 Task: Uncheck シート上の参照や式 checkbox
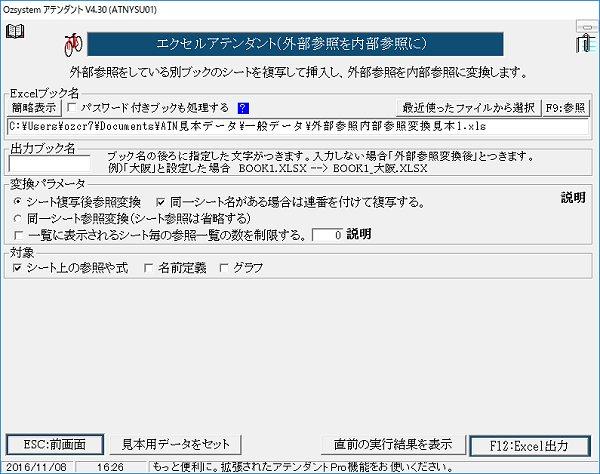19,267
